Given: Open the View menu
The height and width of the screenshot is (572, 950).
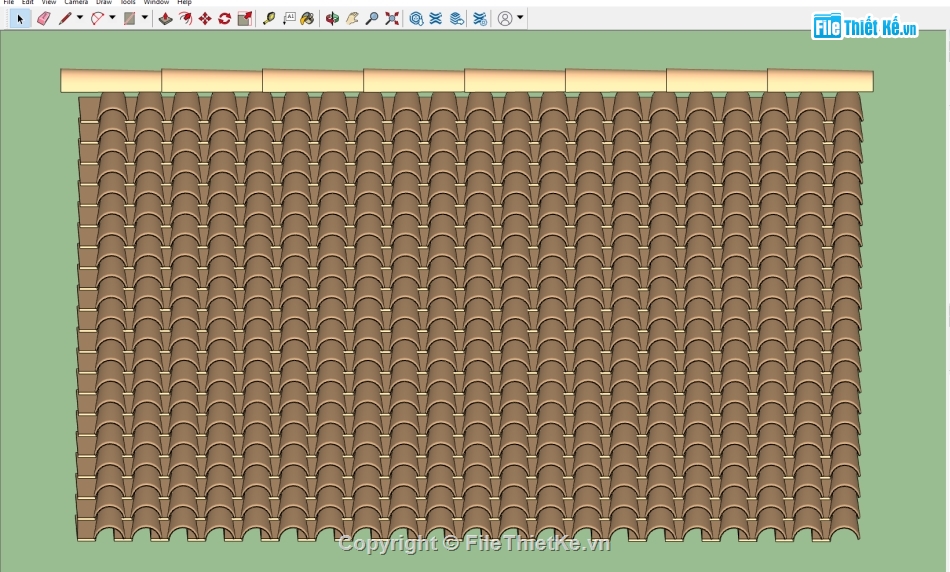Looking at the screenshot, I should pos(48,2).
